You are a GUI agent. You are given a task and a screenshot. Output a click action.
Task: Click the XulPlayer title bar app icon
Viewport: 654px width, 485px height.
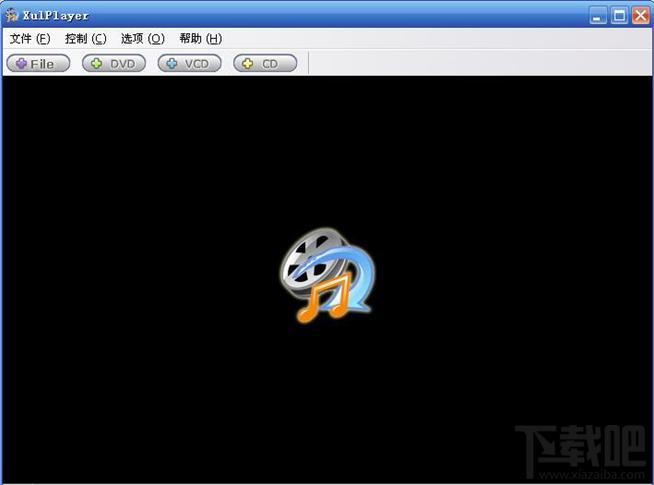pyautogui.click(x=12, y=15)
